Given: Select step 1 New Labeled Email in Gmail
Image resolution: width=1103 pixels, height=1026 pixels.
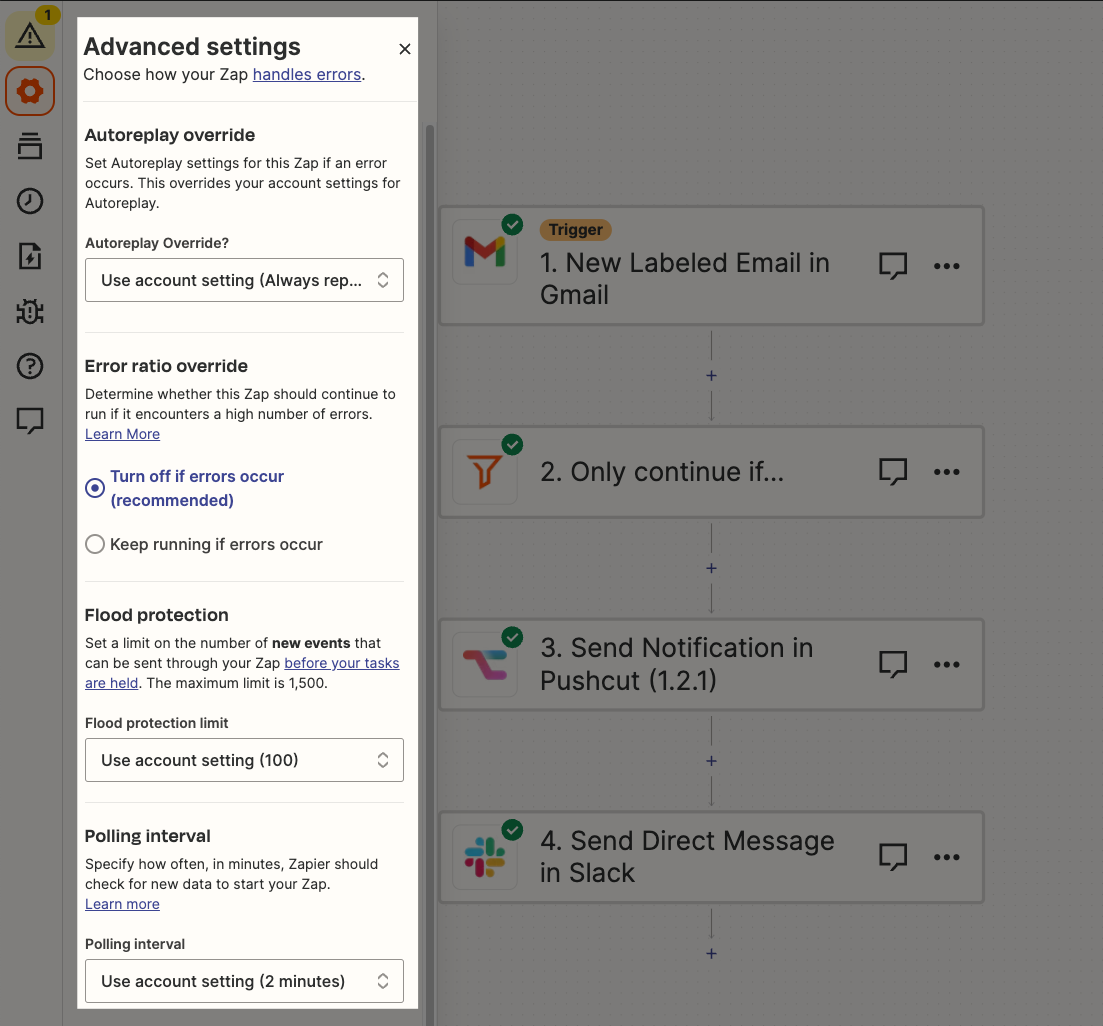Looking at the screenshot, I should (x=685, y=278).
